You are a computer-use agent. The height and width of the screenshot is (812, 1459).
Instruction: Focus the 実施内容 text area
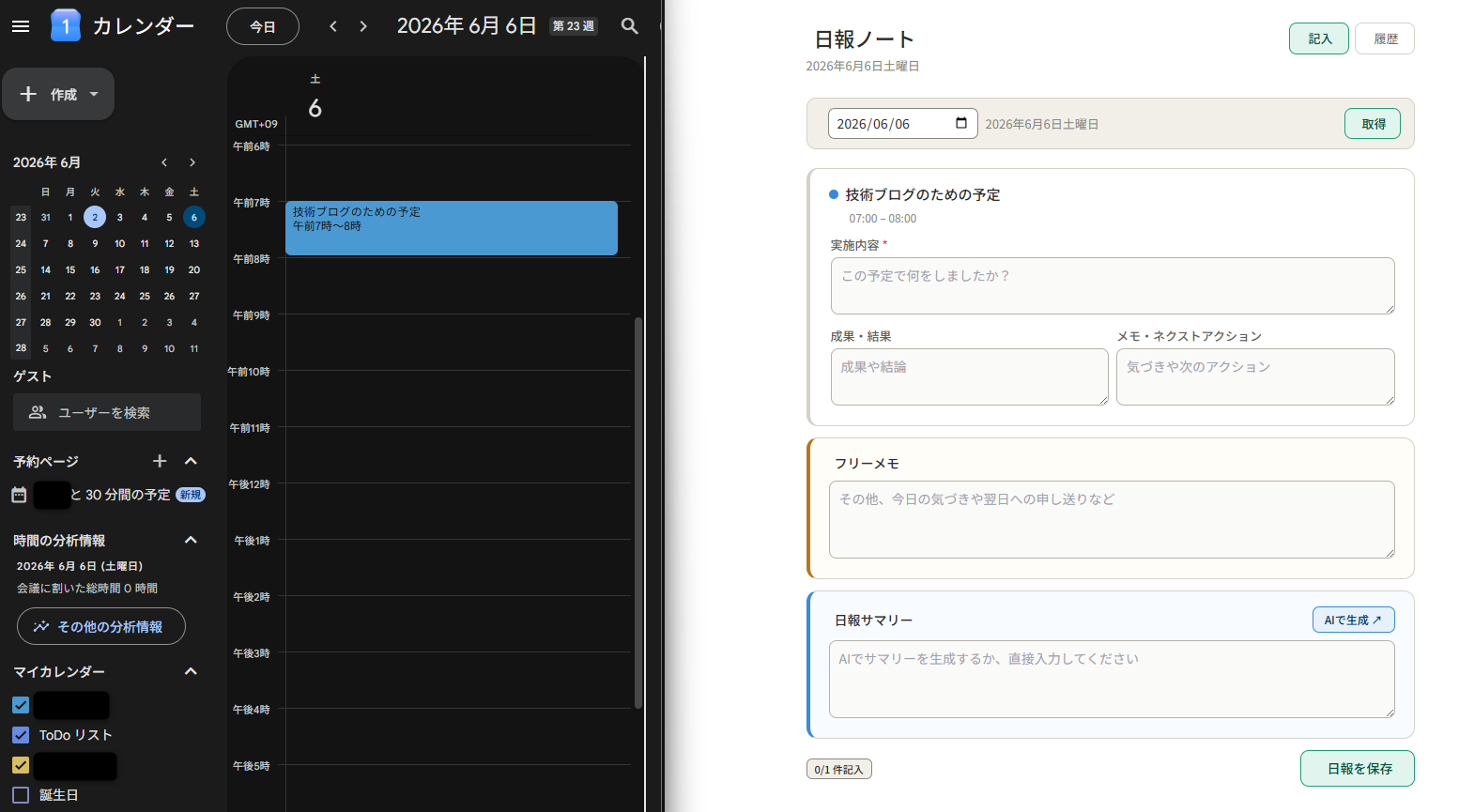coord(1113,285)
